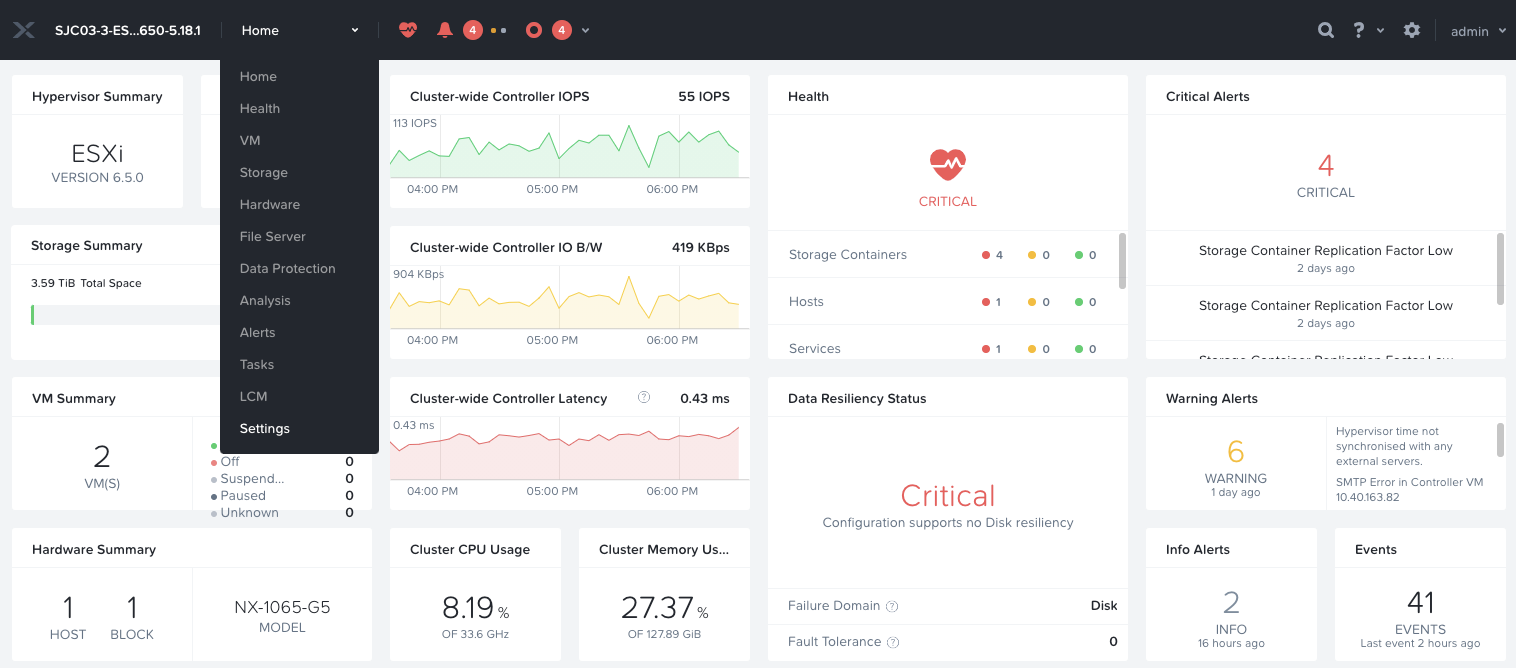This screenshot has height=668, width=1516.
Task: Click the 55 IOPS value
Action: pos(704,97)
